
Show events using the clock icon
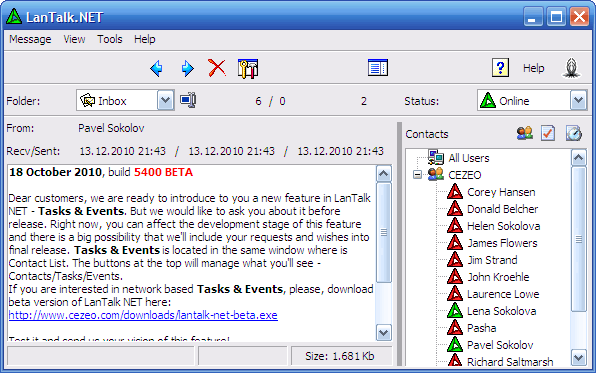(573, 133)
